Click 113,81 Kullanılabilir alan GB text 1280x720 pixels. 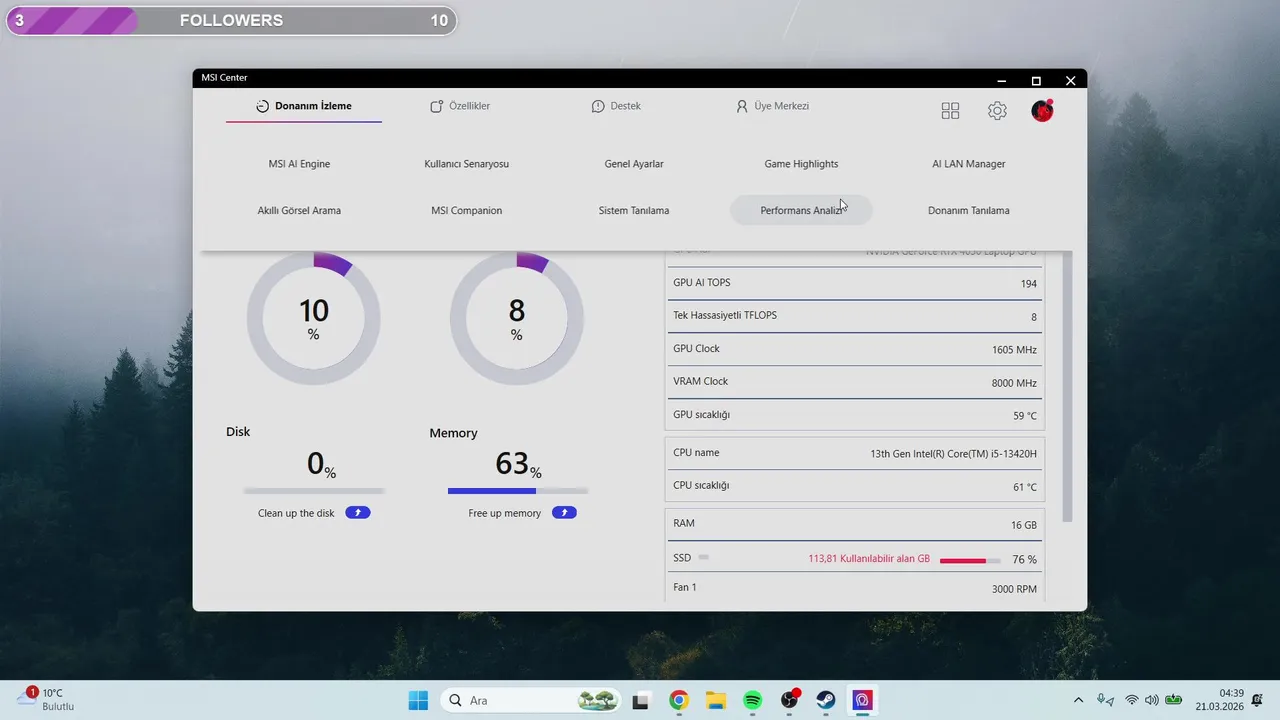pyautogui.click(x=869, y=559)
